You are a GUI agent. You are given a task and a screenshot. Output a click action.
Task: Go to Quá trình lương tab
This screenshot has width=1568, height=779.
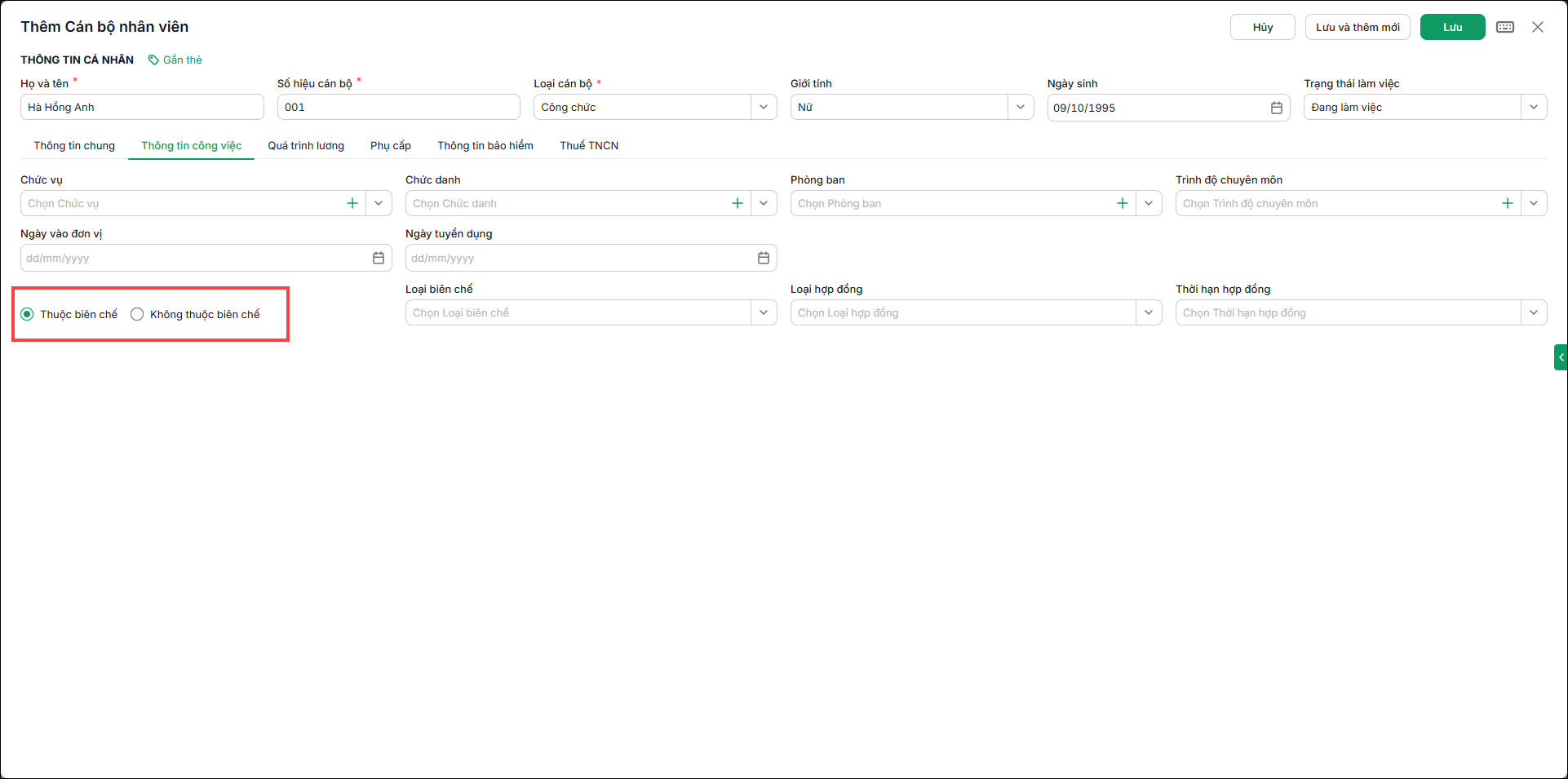click(306, 145)
